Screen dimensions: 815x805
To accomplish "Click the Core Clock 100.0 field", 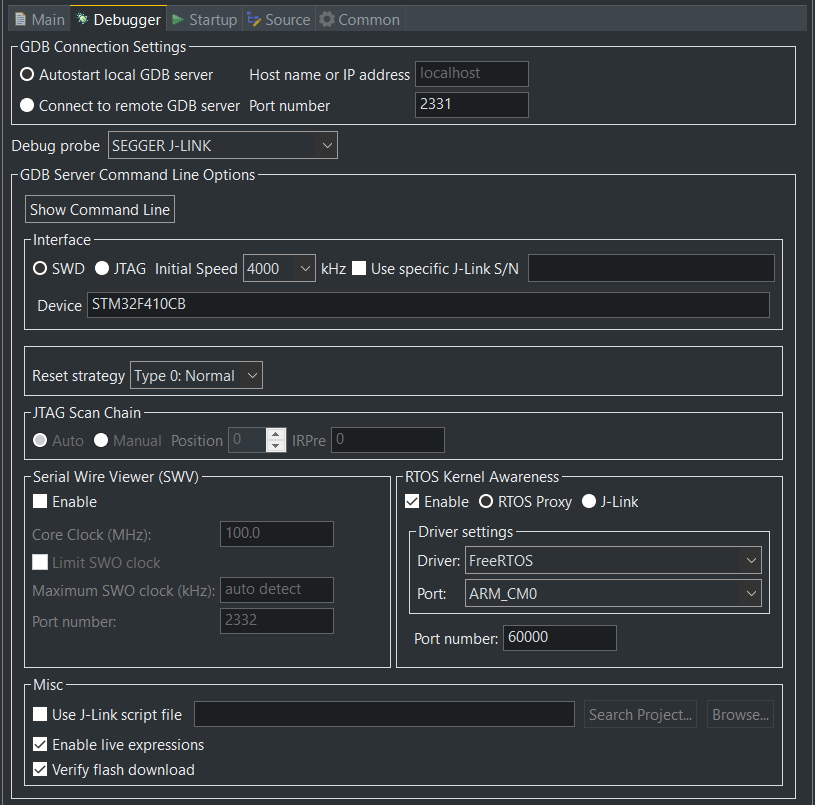I will tap(277, 534).
